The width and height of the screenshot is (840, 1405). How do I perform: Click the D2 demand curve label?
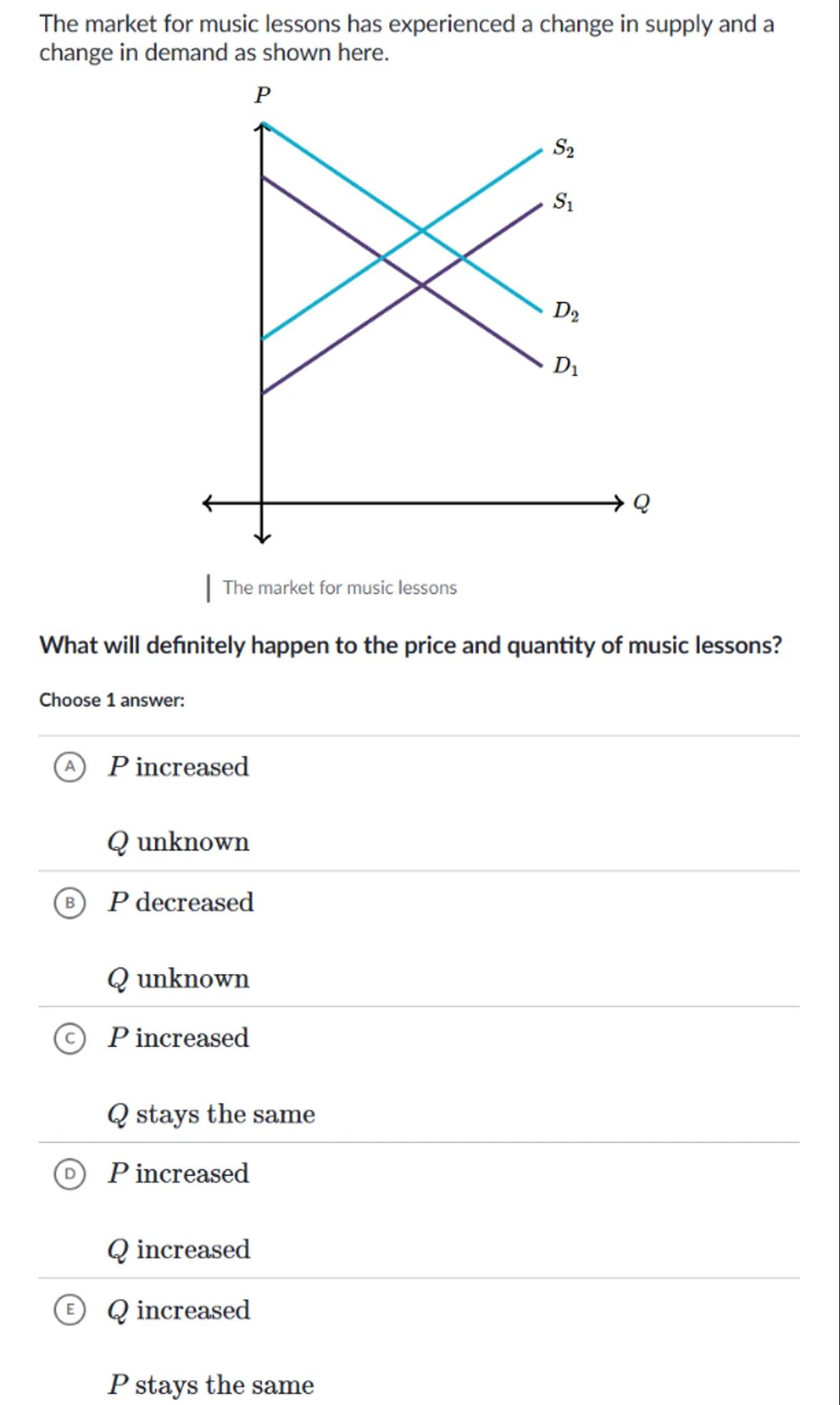click(566, 312)
